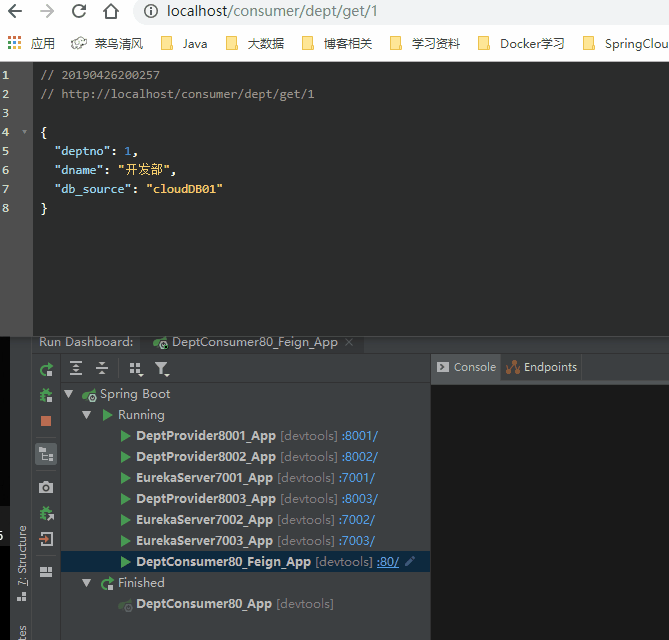Click the debug-with-arrow icon below the camera
This screenshot has height=640, width=669.
[46, 514]
